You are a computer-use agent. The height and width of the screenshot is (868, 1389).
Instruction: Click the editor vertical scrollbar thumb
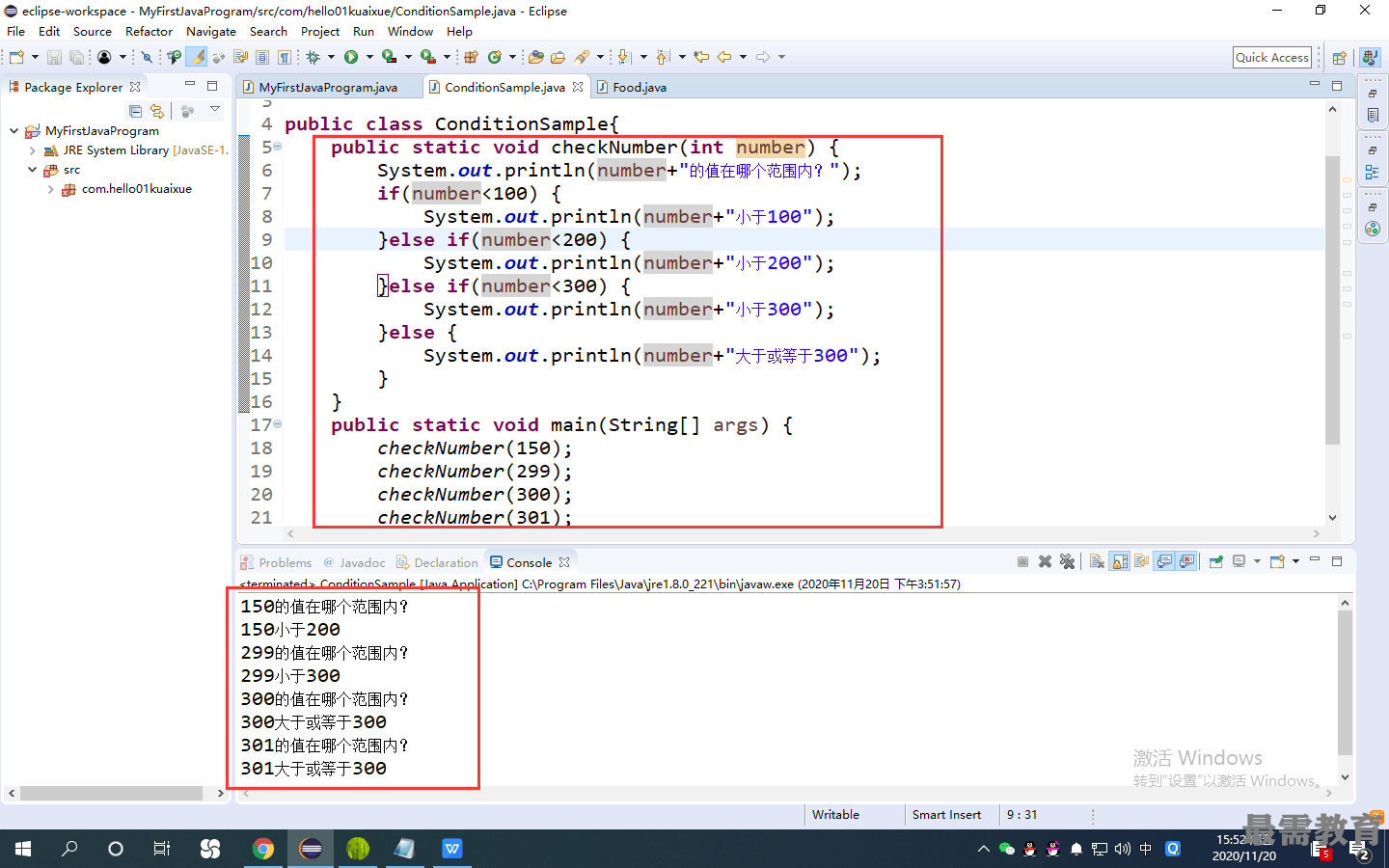pos(1332,299)
